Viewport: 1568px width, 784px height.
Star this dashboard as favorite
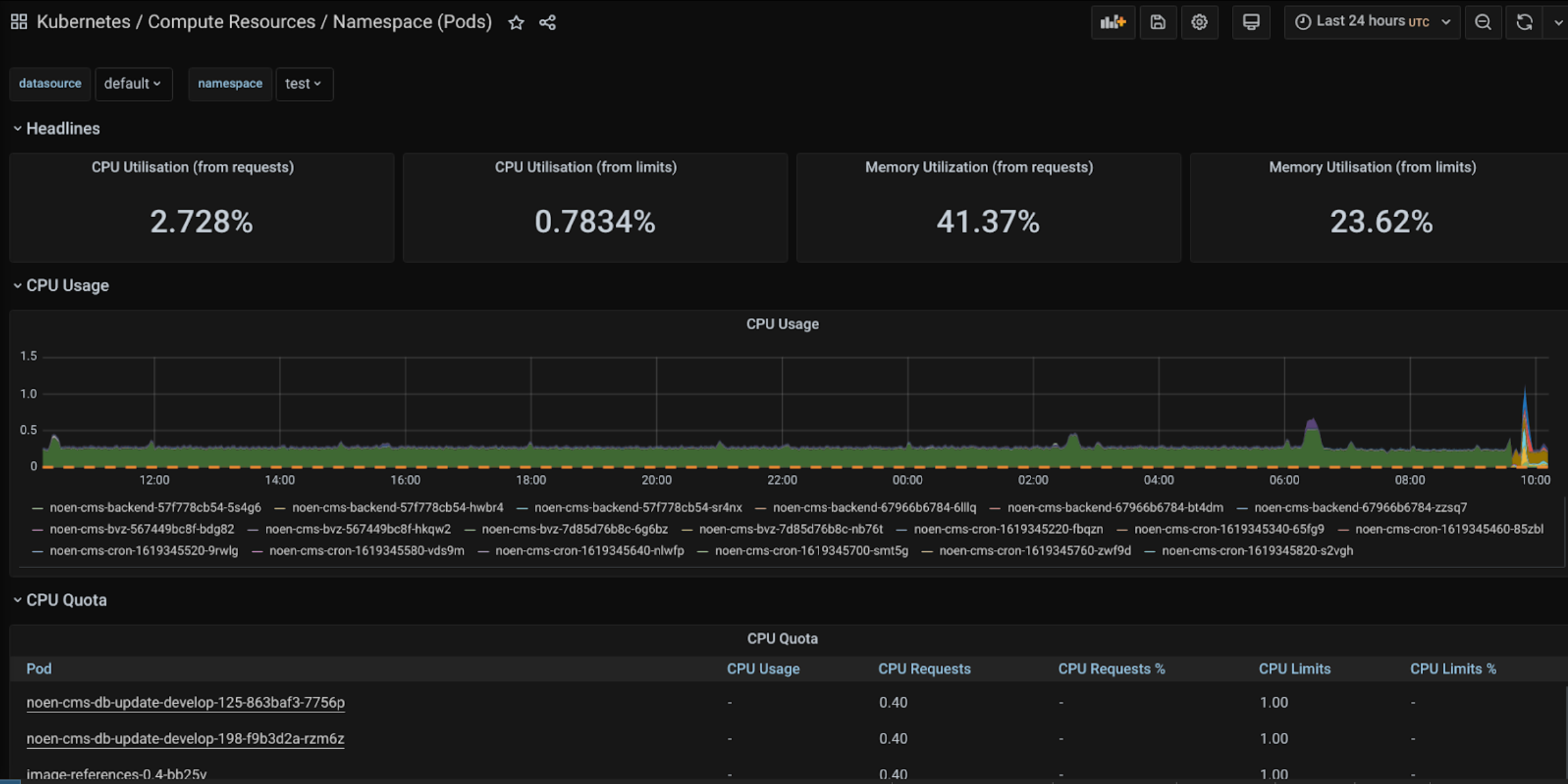tap(516, 23)
